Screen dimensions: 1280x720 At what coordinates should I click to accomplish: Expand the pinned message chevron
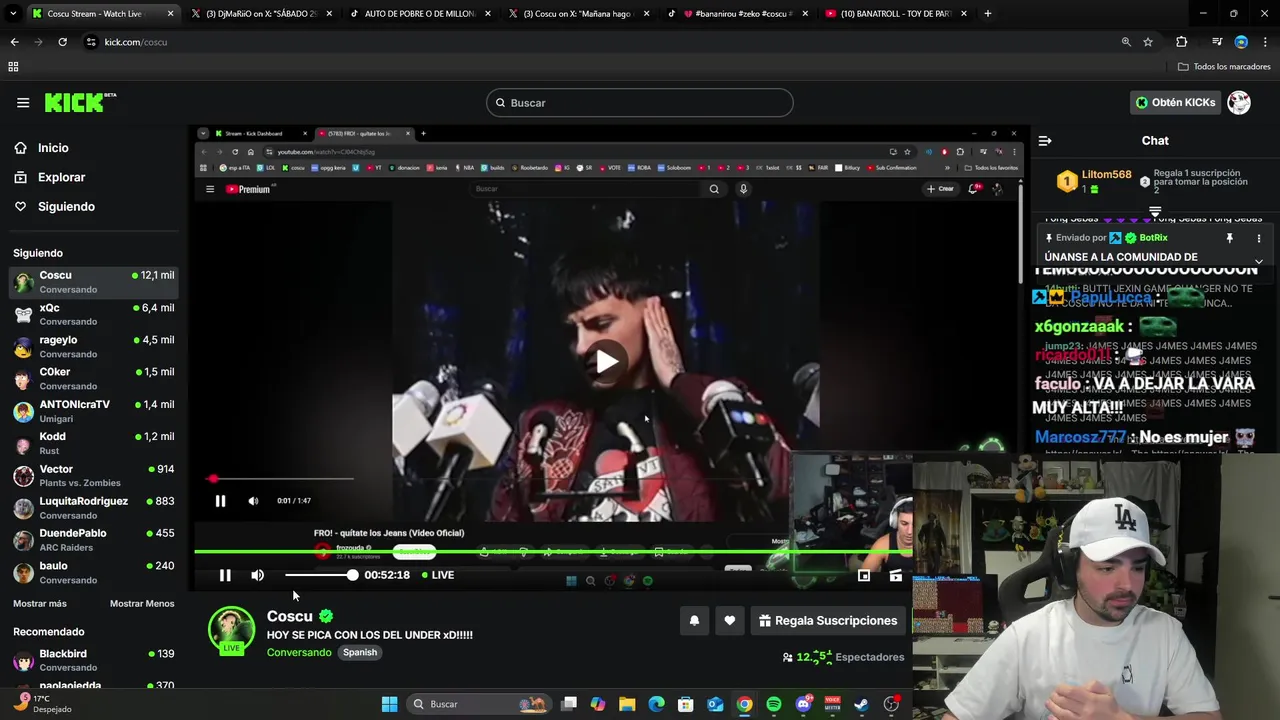(1259, 261)
